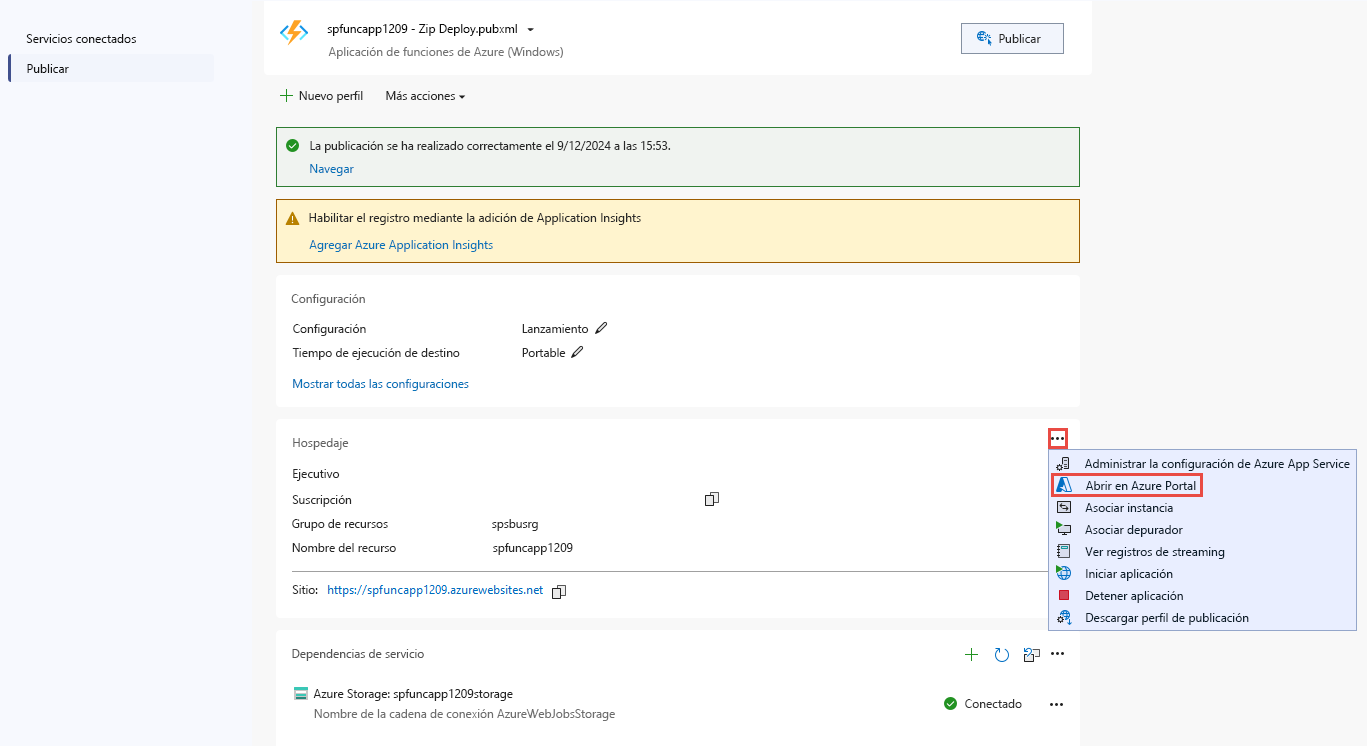Click the Portable runtime value
Screen dimensions: 1367x746
pyautogui.click(x=544, y=352)
